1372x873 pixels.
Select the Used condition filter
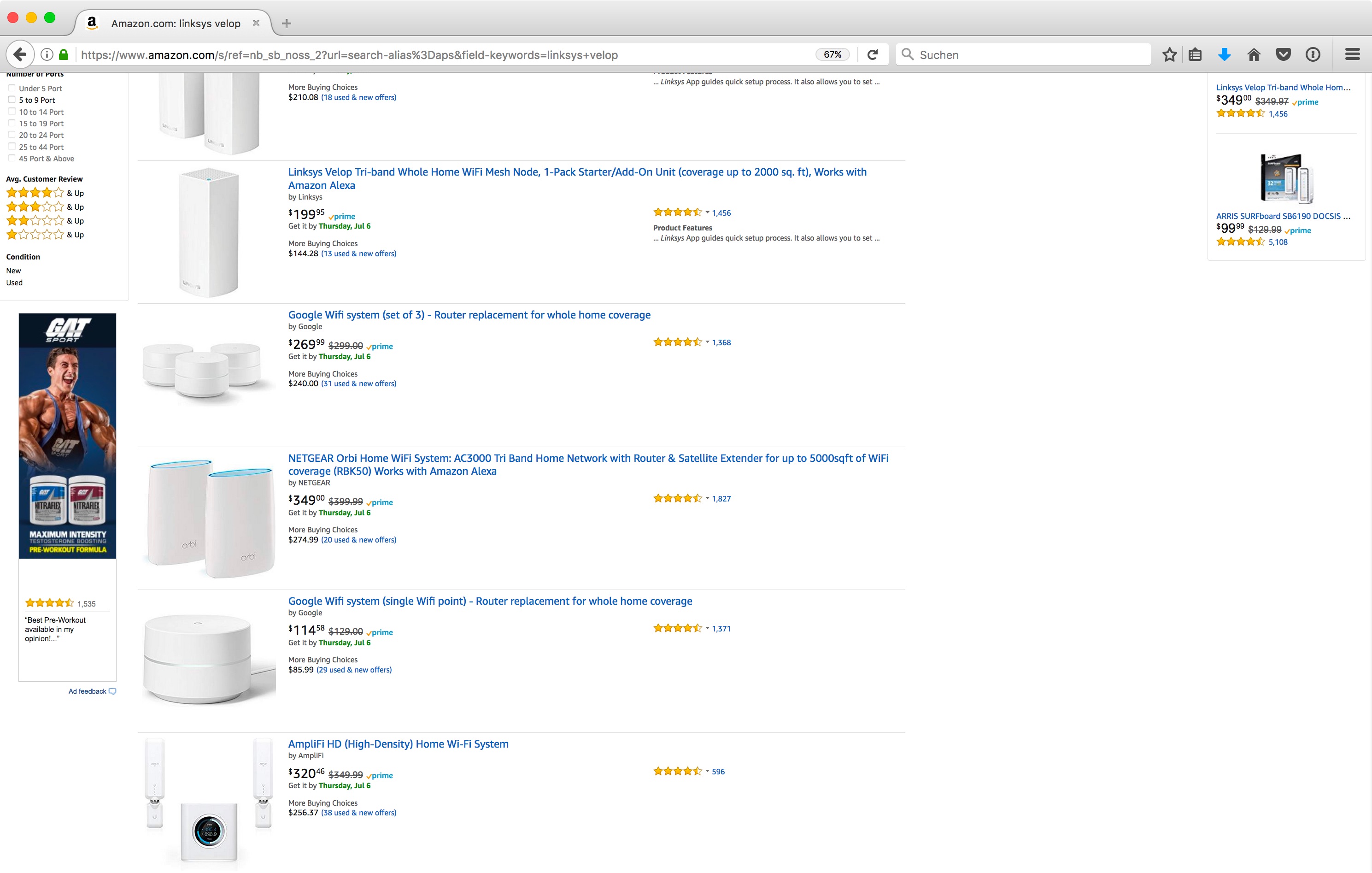pos(14,283)
